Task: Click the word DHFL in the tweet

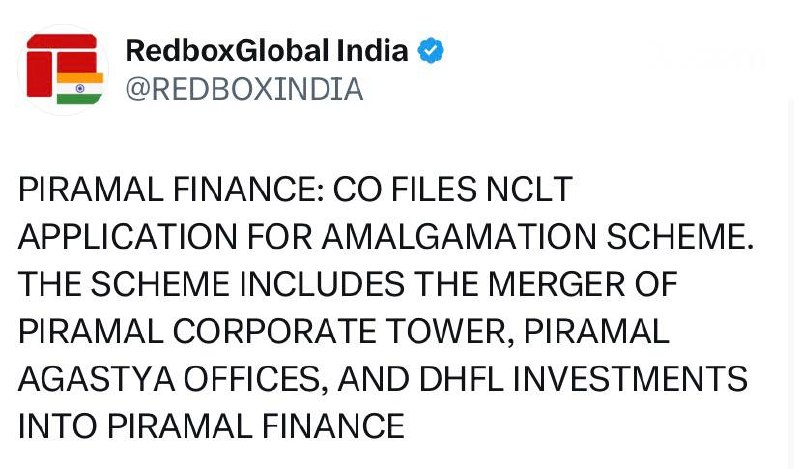Action: pos(454,380)
